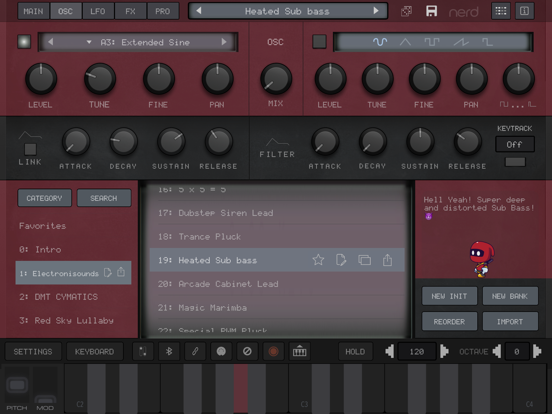Viewport: 552px width, 414px height.
Task: Click the red robot mascot
Action: tap(482, 259)
